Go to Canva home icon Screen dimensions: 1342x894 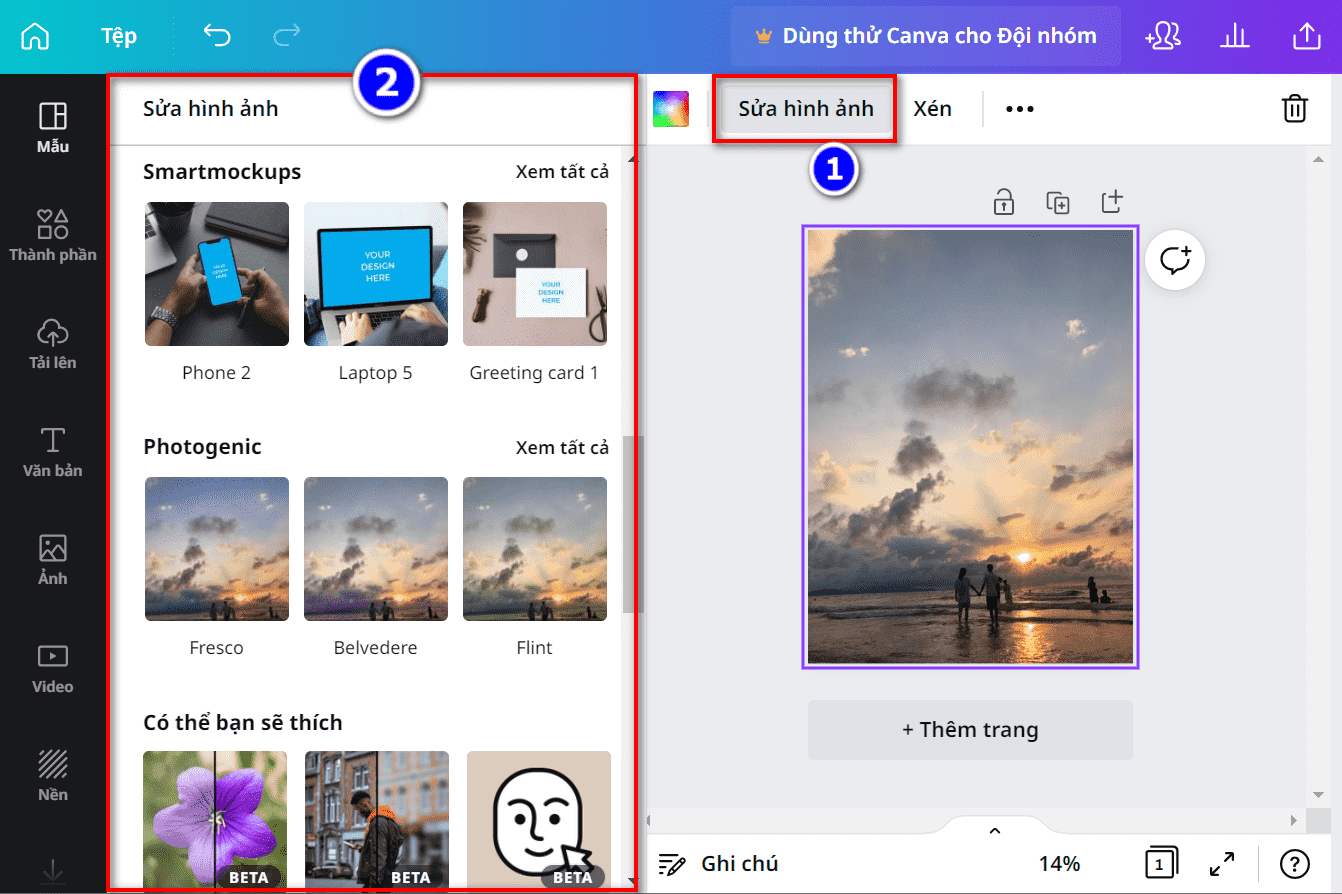click(x=35, y=36)
